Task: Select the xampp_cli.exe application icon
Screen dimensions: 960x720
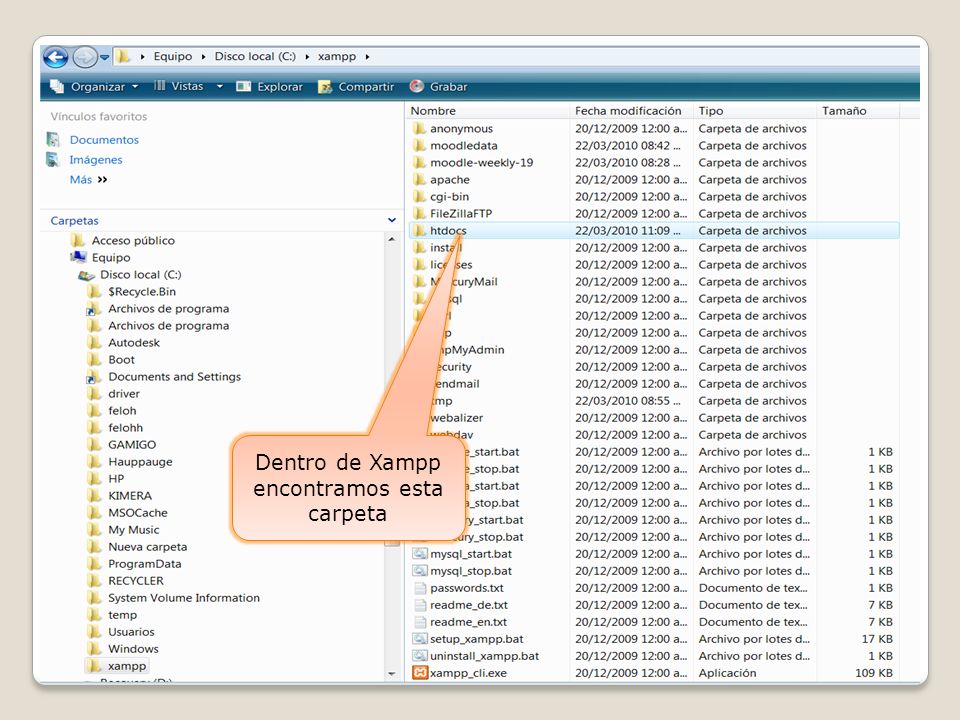Action: 419,673
